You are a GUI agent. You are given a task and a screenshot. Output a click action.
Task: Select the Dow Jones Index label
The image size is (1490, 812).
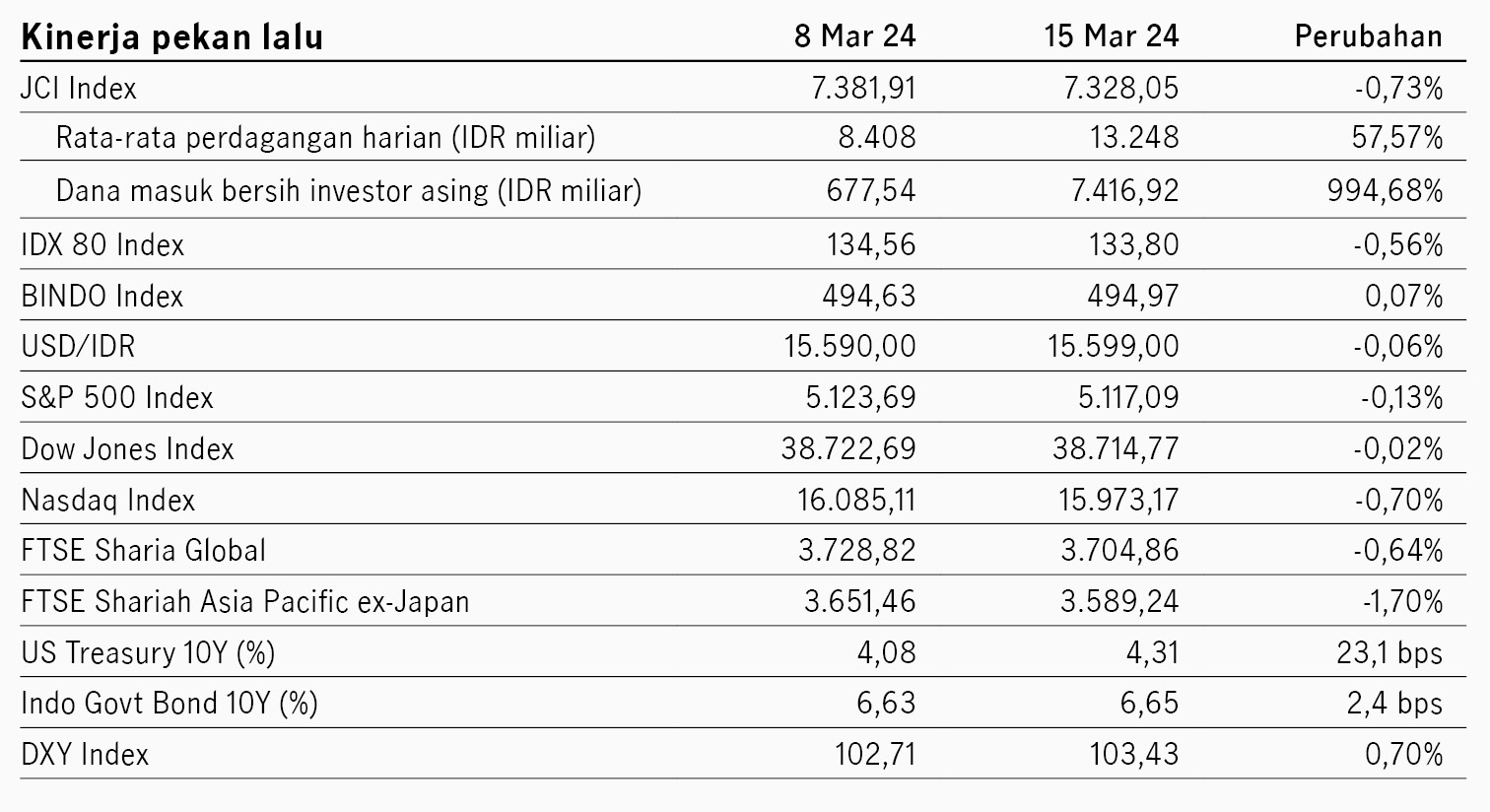click(x=127, y=449)
